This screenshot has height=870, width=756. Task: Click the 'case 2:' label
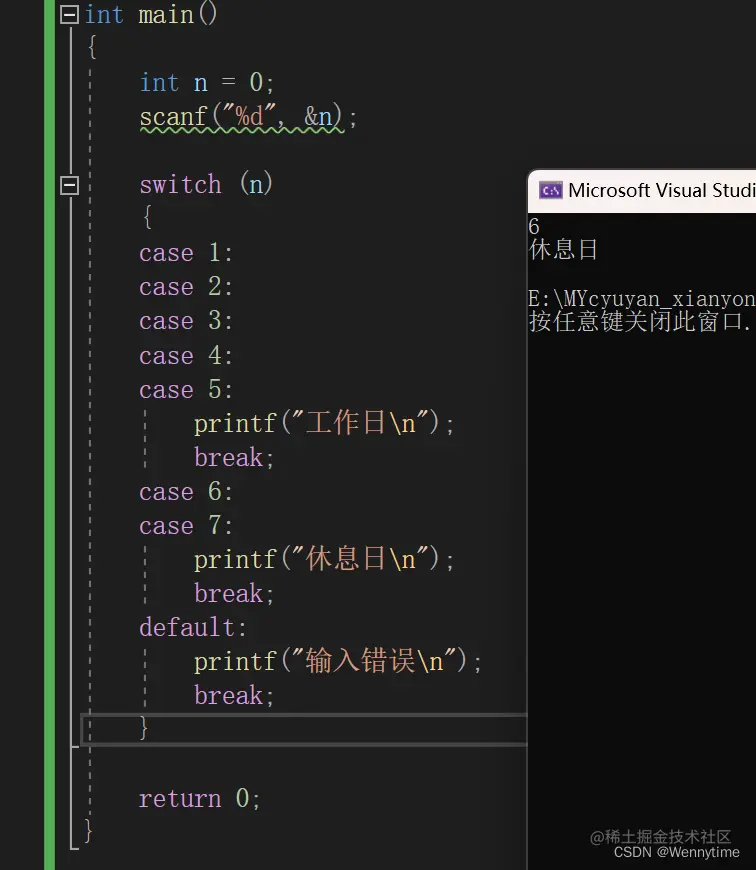click(x=186, y=287)
